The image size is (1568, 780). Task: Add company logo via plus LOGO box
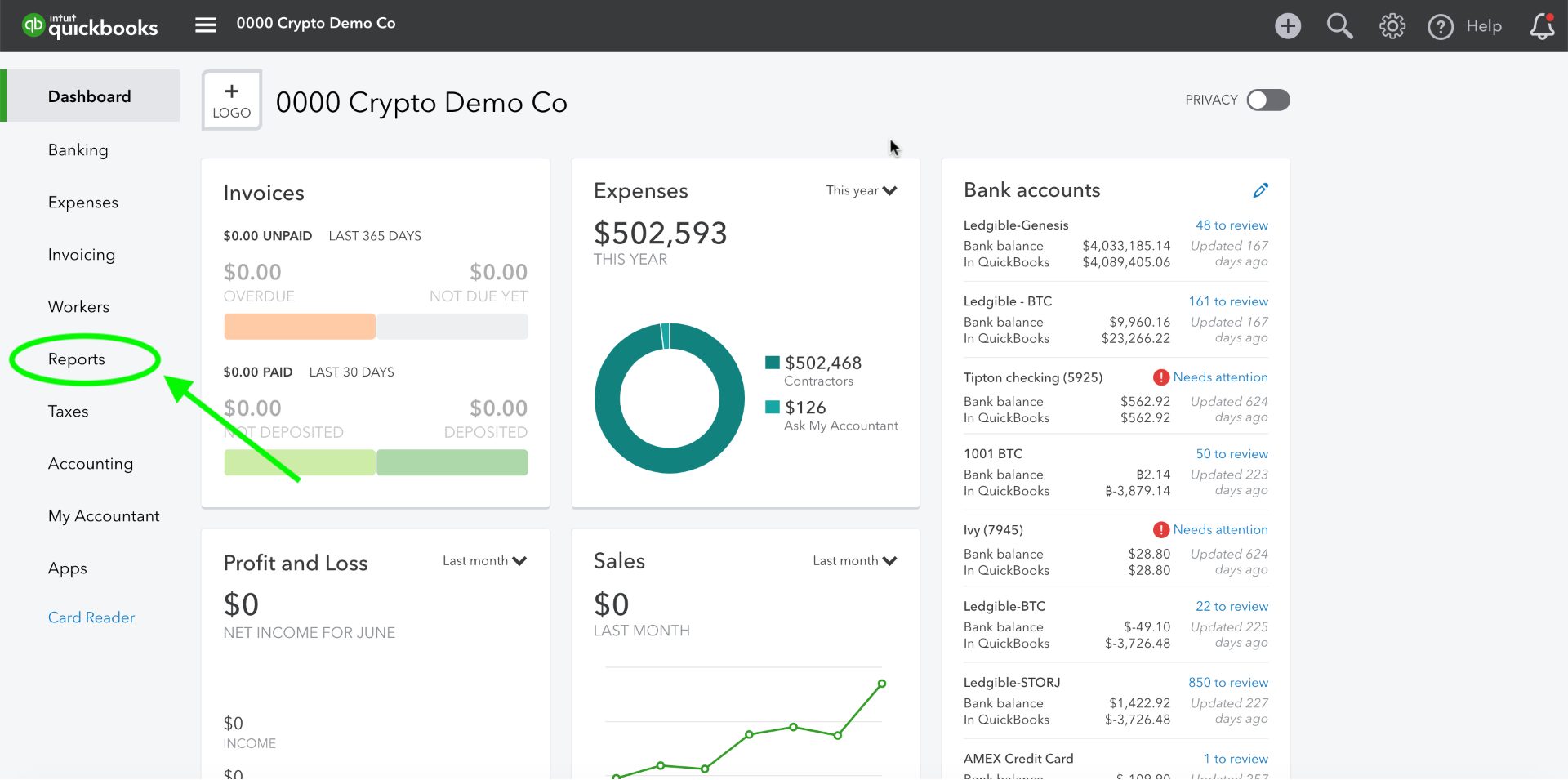pyautogui.click(x=232, y=100)
